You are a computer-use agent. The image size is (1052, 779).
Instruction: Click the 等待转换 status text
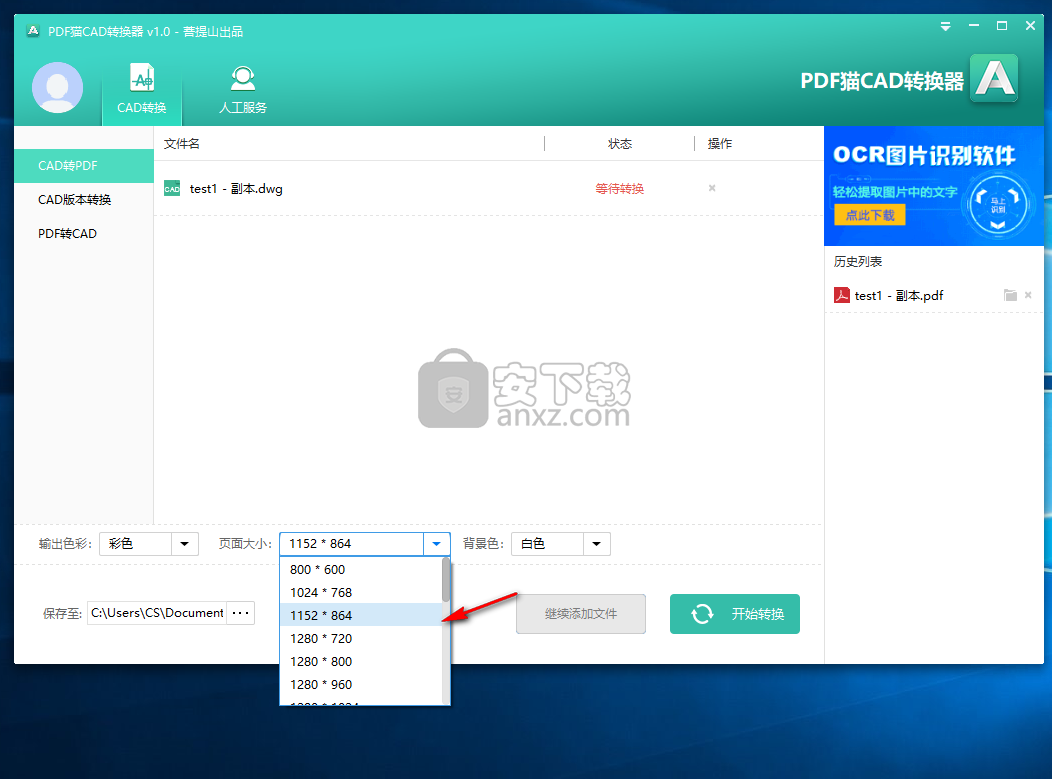point(619,189)
